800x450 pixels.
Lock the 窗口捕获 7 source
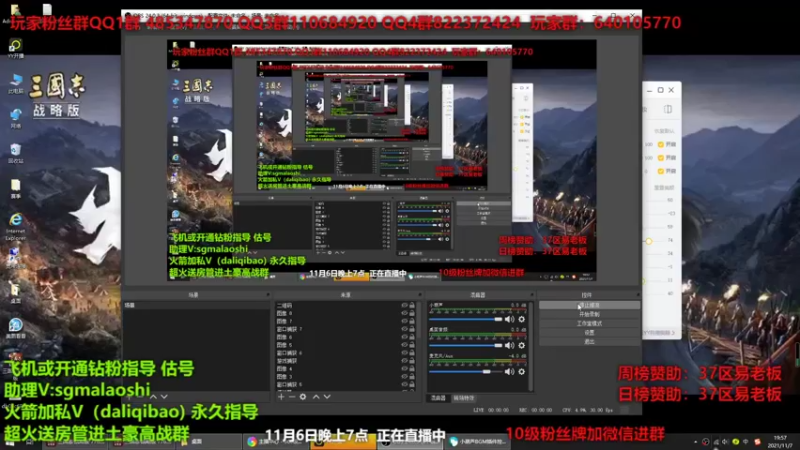point(412,329)
